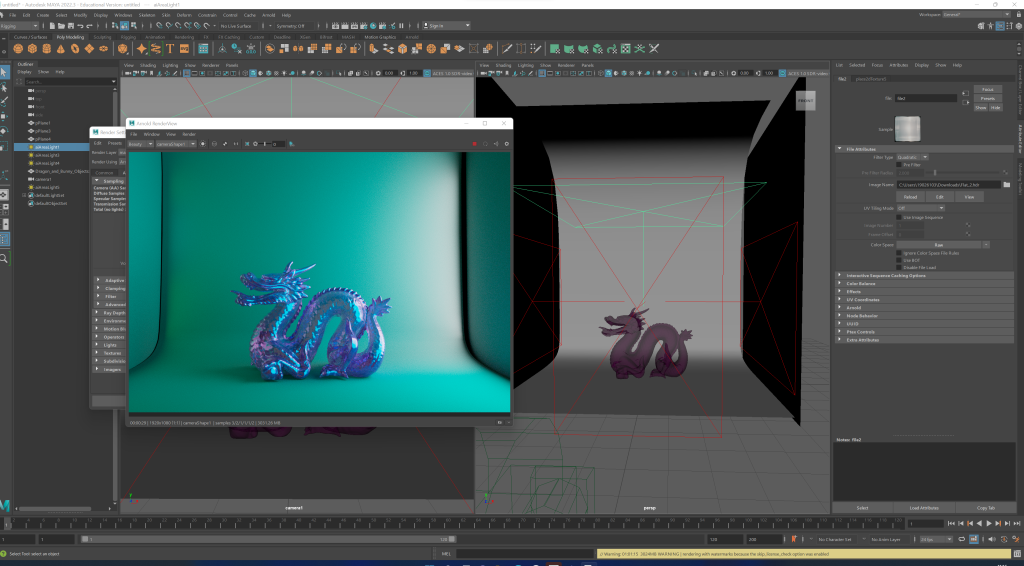Screen dimensions: 1024x566
Task: Create a polygon torus from the shelf
Action: [75, 49]
